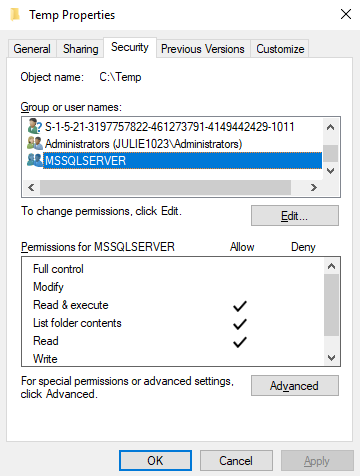Open Advanced security settings

[295, 386]
